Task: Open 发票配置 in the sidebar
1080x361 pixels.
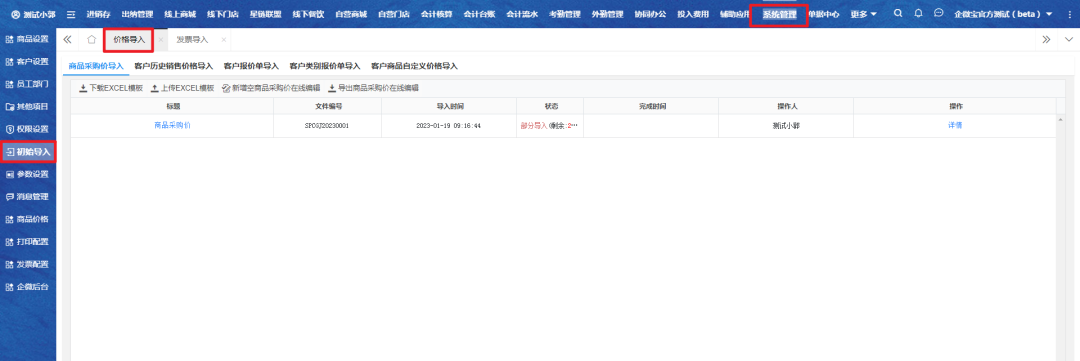Action: [x=28, y=265]
